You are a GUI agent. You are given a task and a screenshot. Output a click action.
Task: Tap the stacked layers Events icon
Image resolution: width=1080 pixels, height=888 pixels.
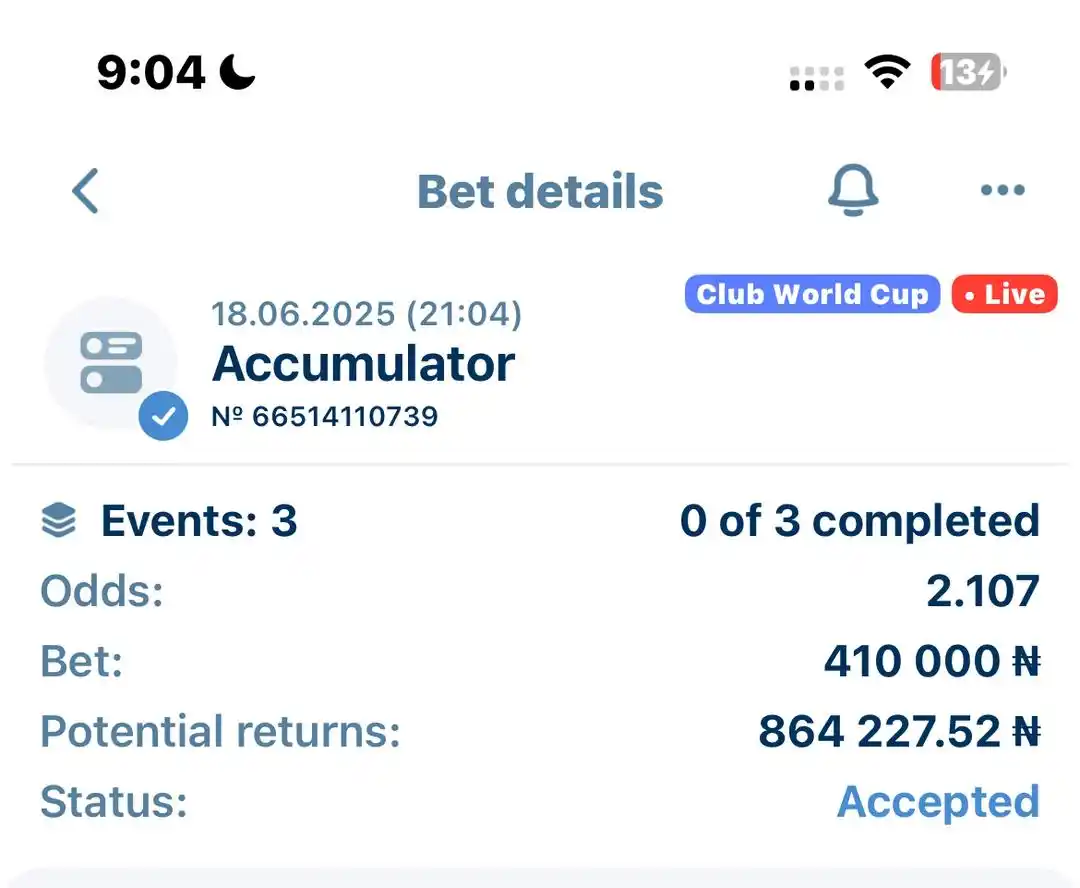coord(59,519)
